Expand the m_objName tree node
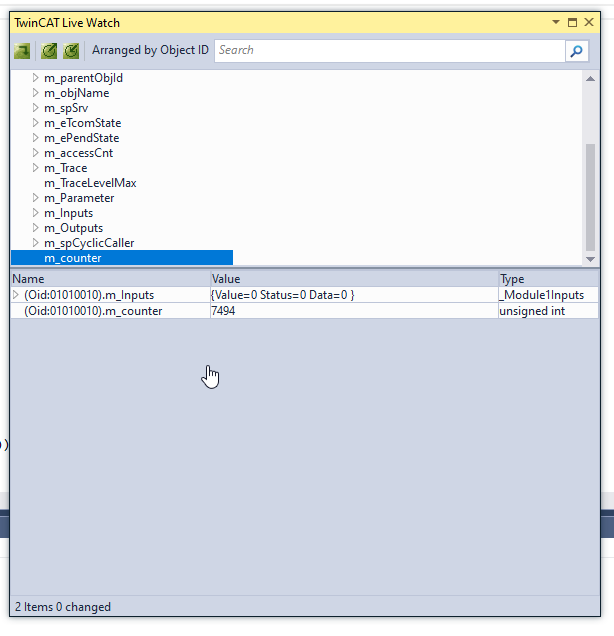The image size is (614, 636). pyautogui.click(x=35, y=92)
